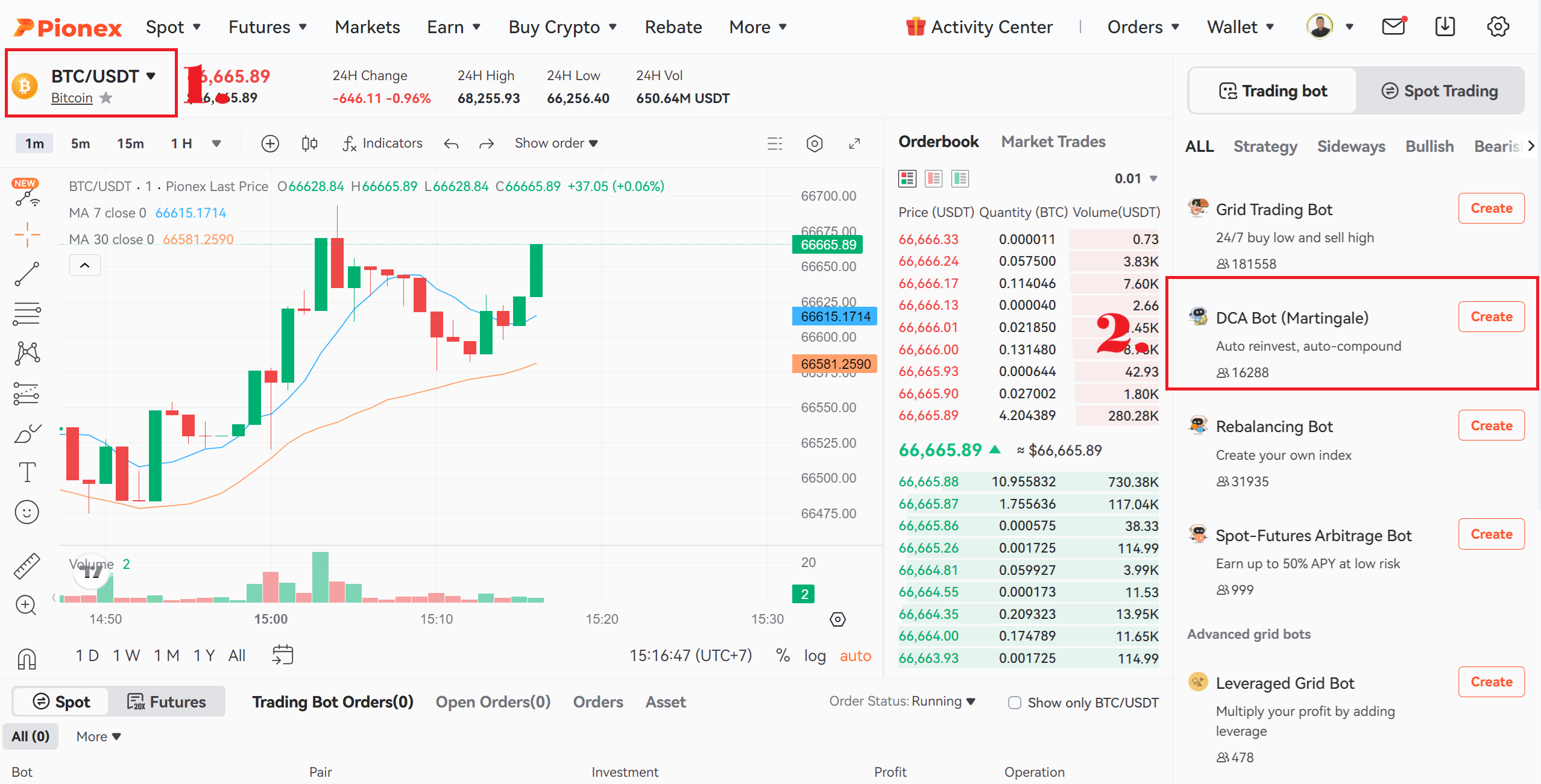Select the 5m chart interval
Screen dimensions: 1541x784
(80, 143)
